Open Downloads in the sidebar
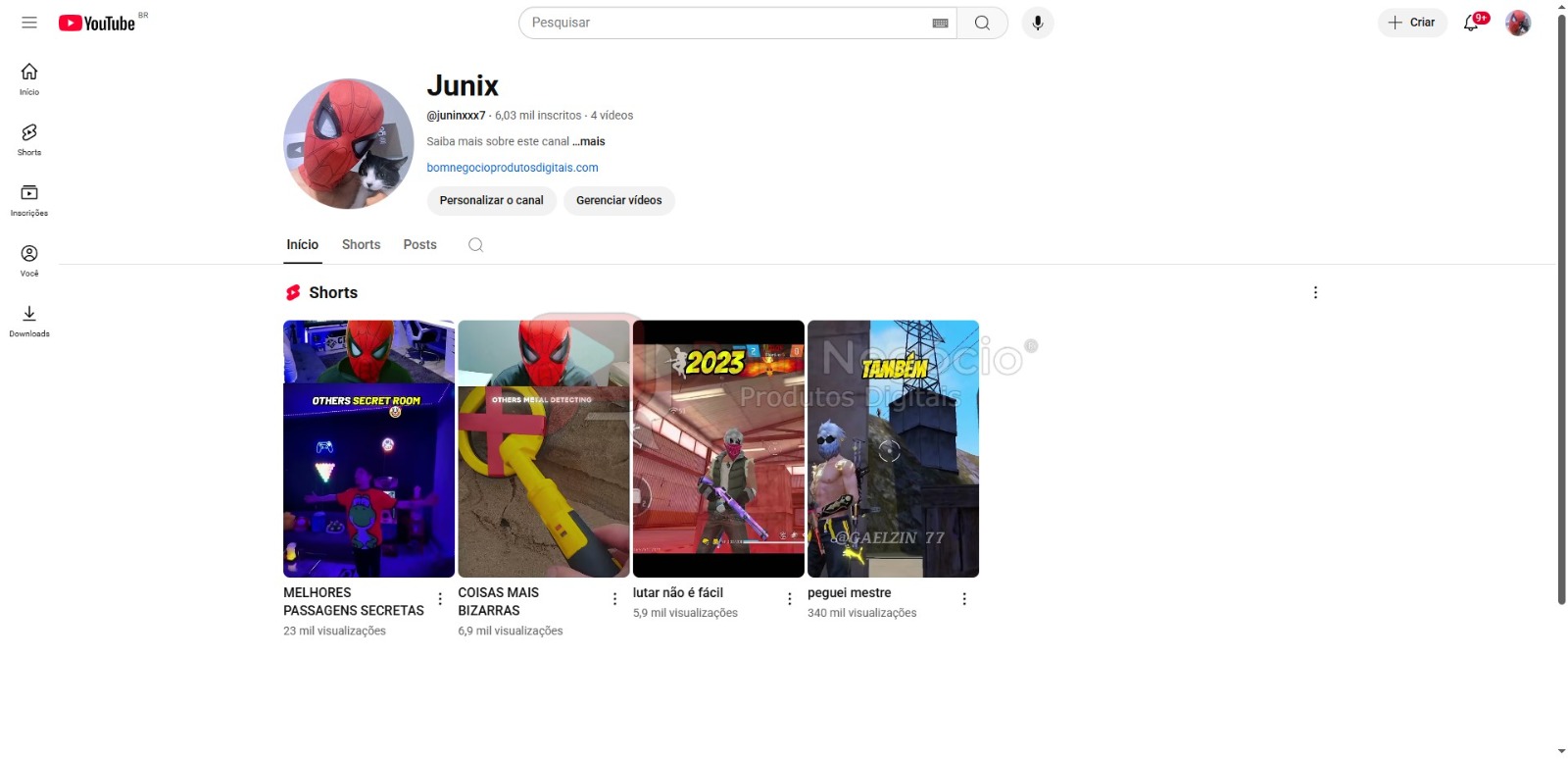 point(29,322)
